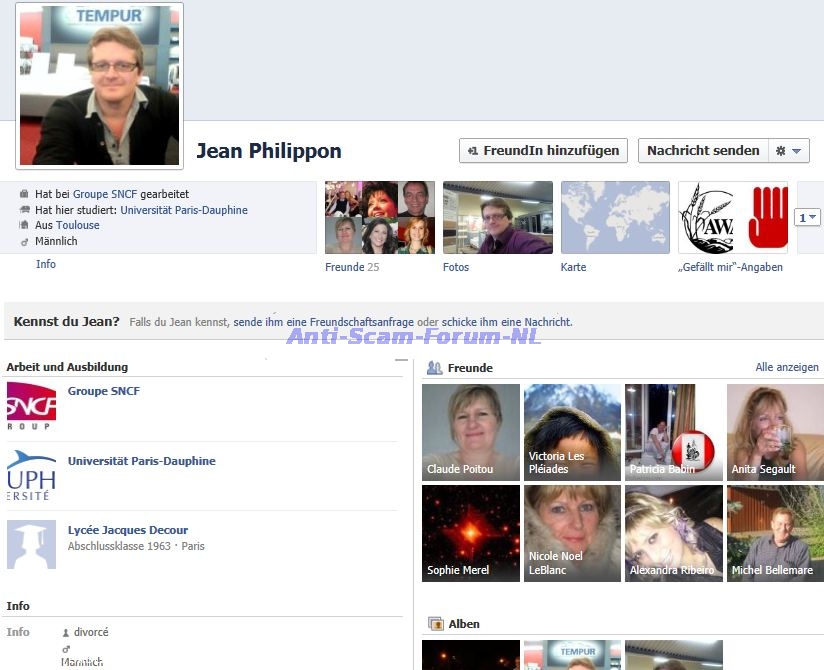Image resolution: width=824 pixels, height=670 pixels.
Task: Click the Alben section album icon
Action: 435,624
